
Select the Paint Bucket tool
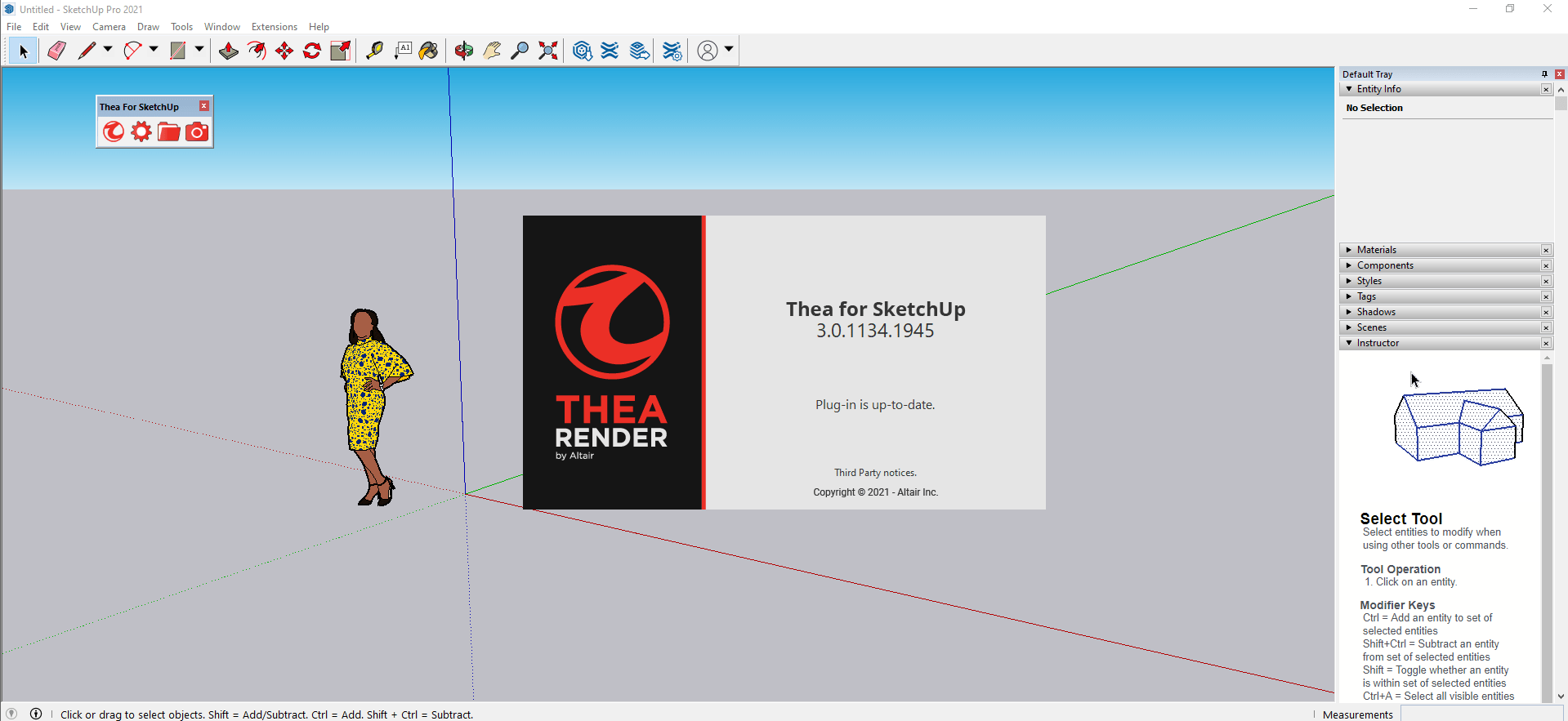point(429,51)
